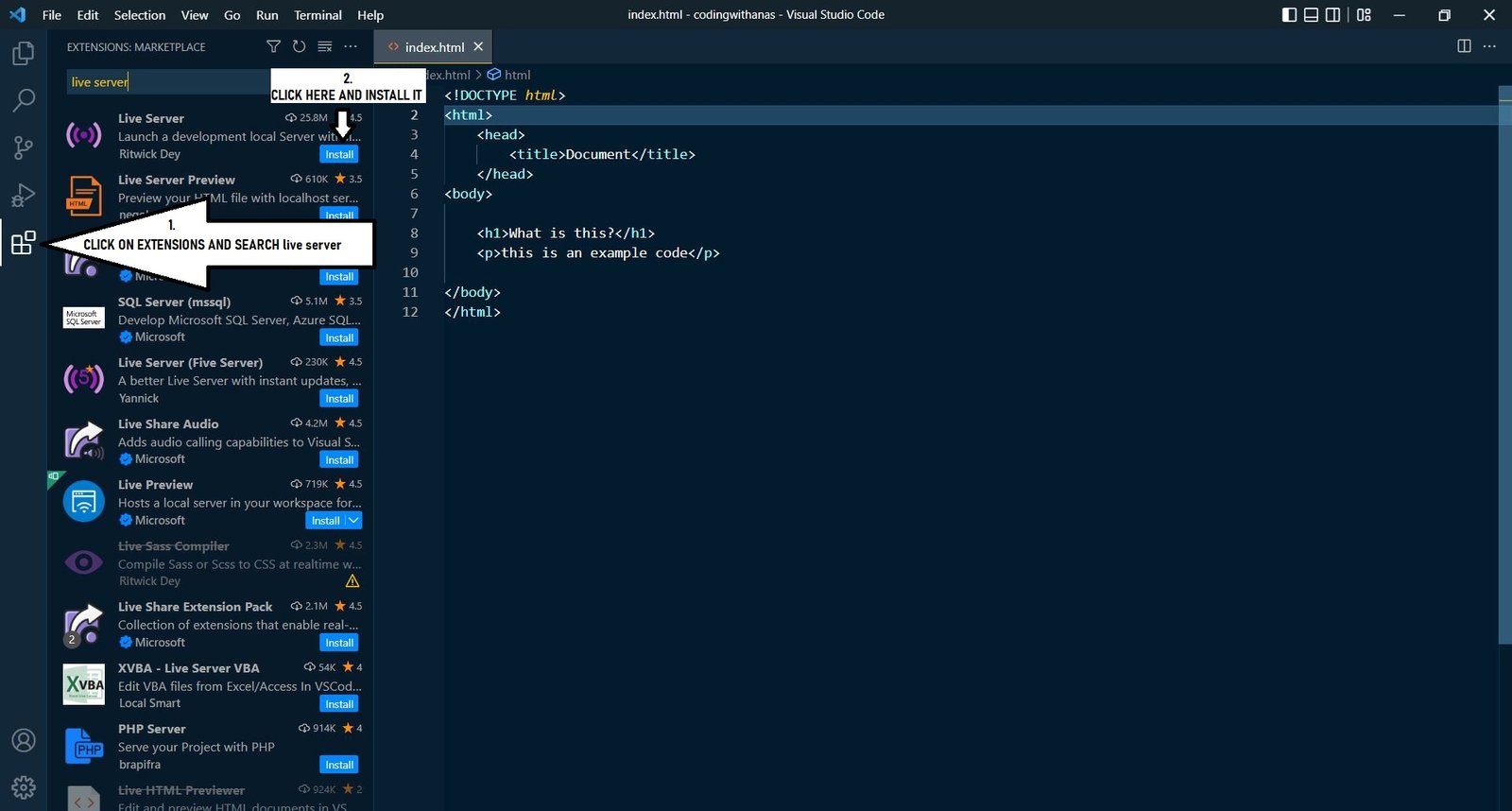
Task: Toggle primary side bar layout icon
Action: pos(1289,15)
